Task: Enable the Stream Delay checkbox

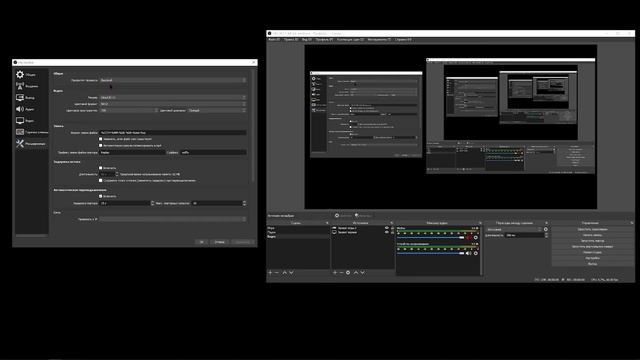Action: coord(101,168)
